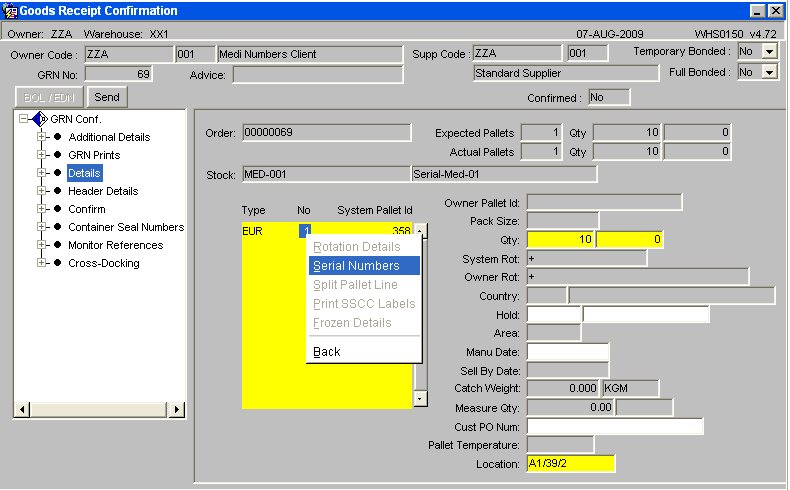Collapse the GRN Conf. root node
790x490 pixels.
(23, 119)
